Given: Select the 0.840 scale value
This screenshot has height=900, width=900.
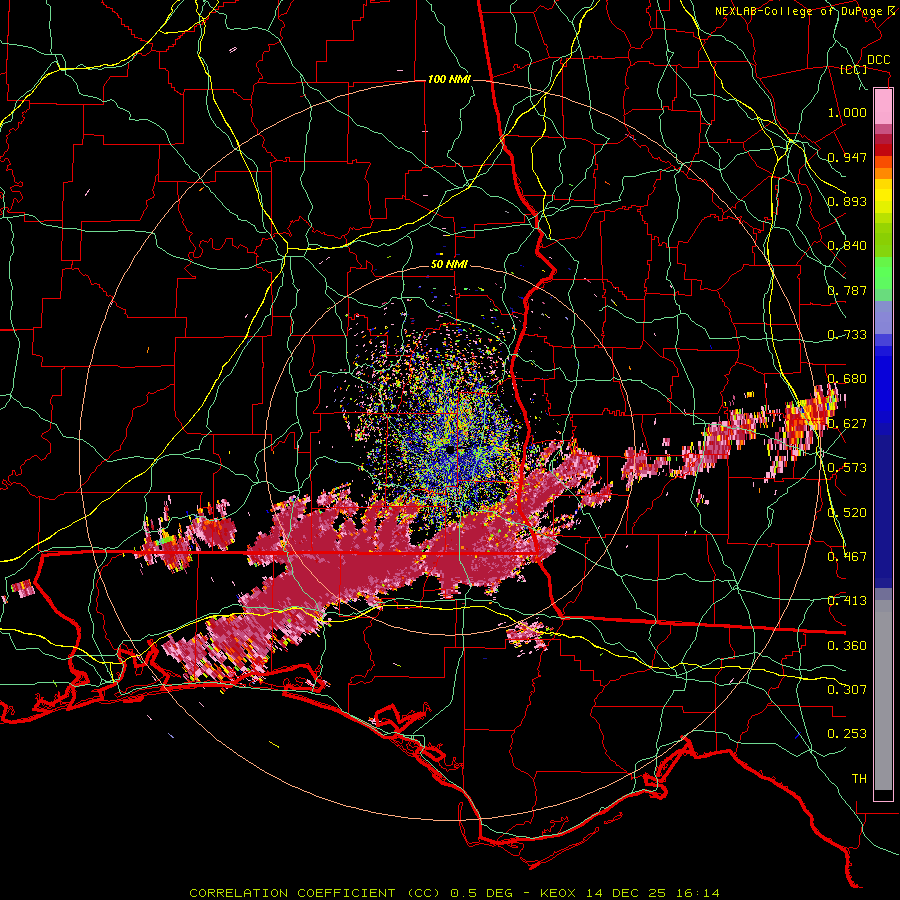Looking at the screenshot, I should (x=847, y=246).
